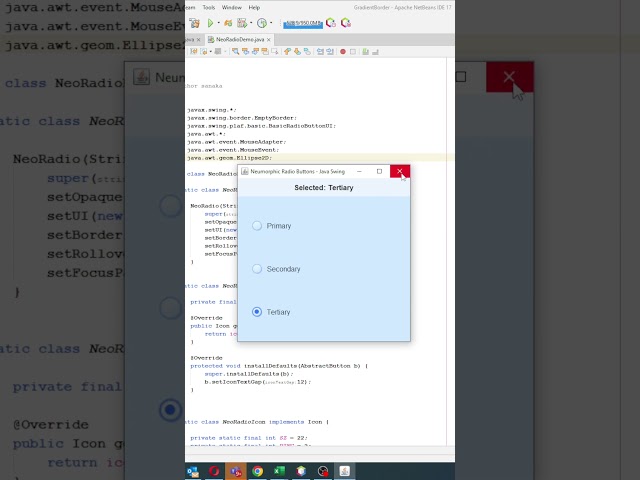Screen dimensions: 640x480
Task: Open dropdown beside the grey editor icon
Action: coord(225,51)
